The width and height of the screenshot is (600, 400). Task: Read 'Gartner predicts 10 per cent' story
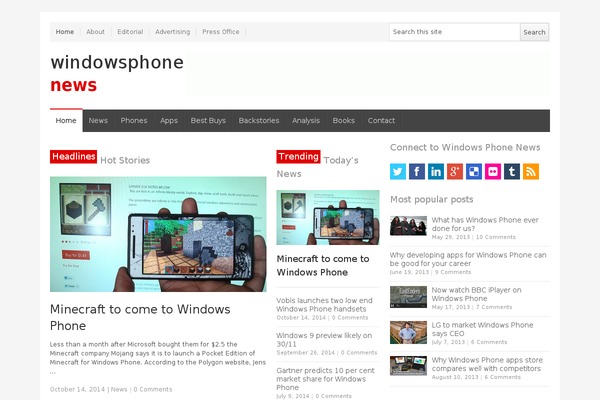click(x=325, y=379)
